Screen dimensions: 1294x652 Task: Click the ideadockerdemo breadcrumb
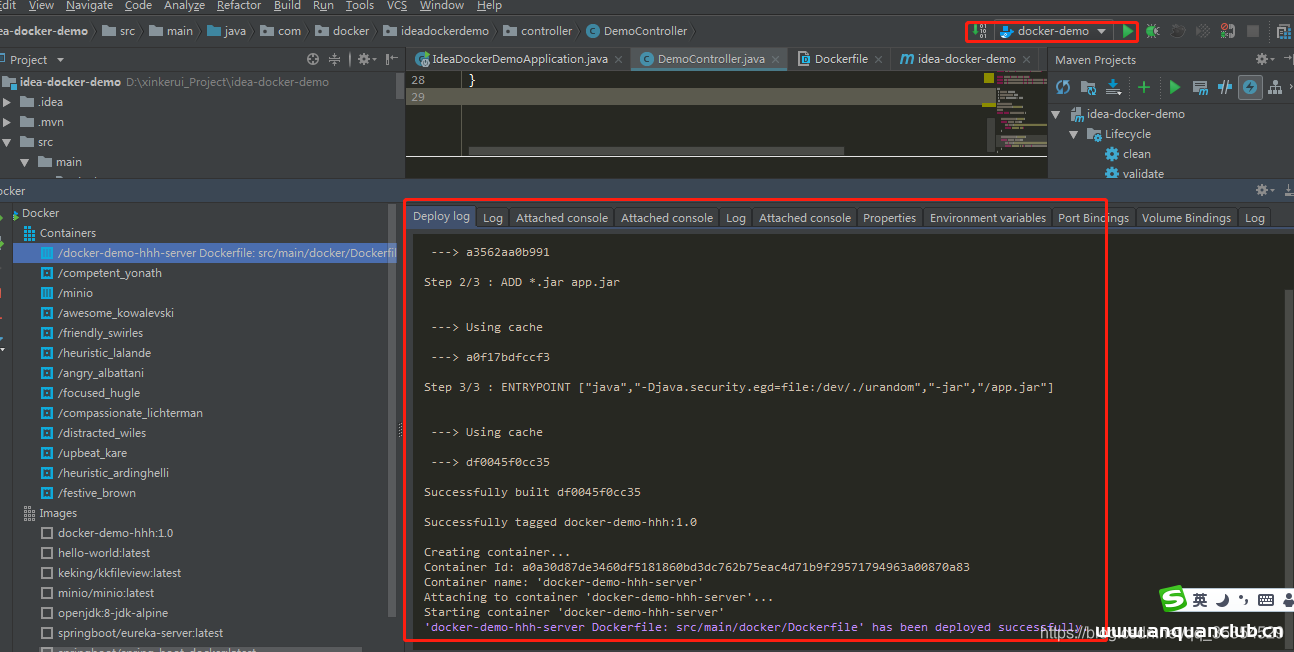point(437,31)
